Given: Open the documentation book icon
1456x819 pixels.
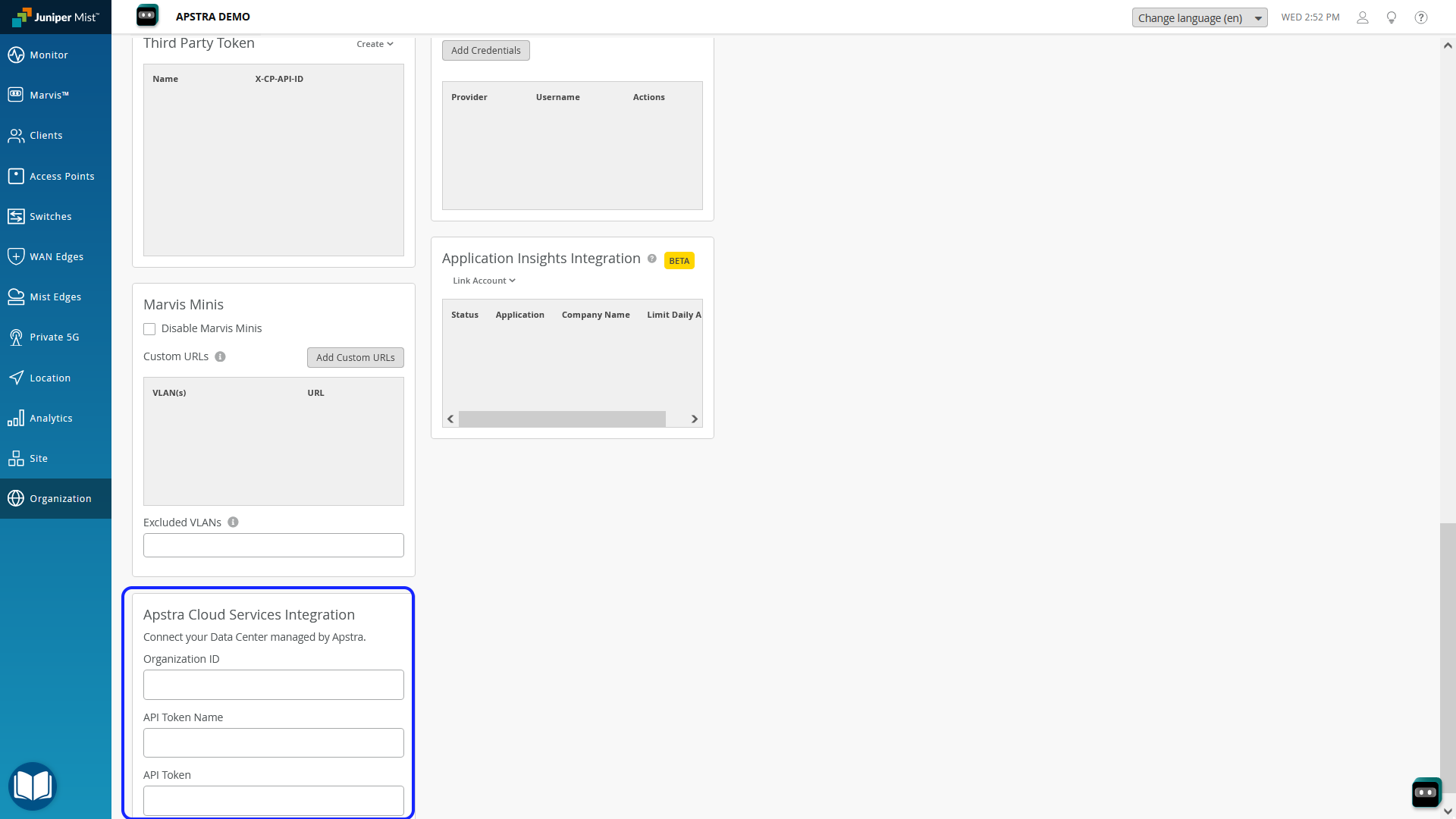Looking at the screenshot, I should (33, 786).
